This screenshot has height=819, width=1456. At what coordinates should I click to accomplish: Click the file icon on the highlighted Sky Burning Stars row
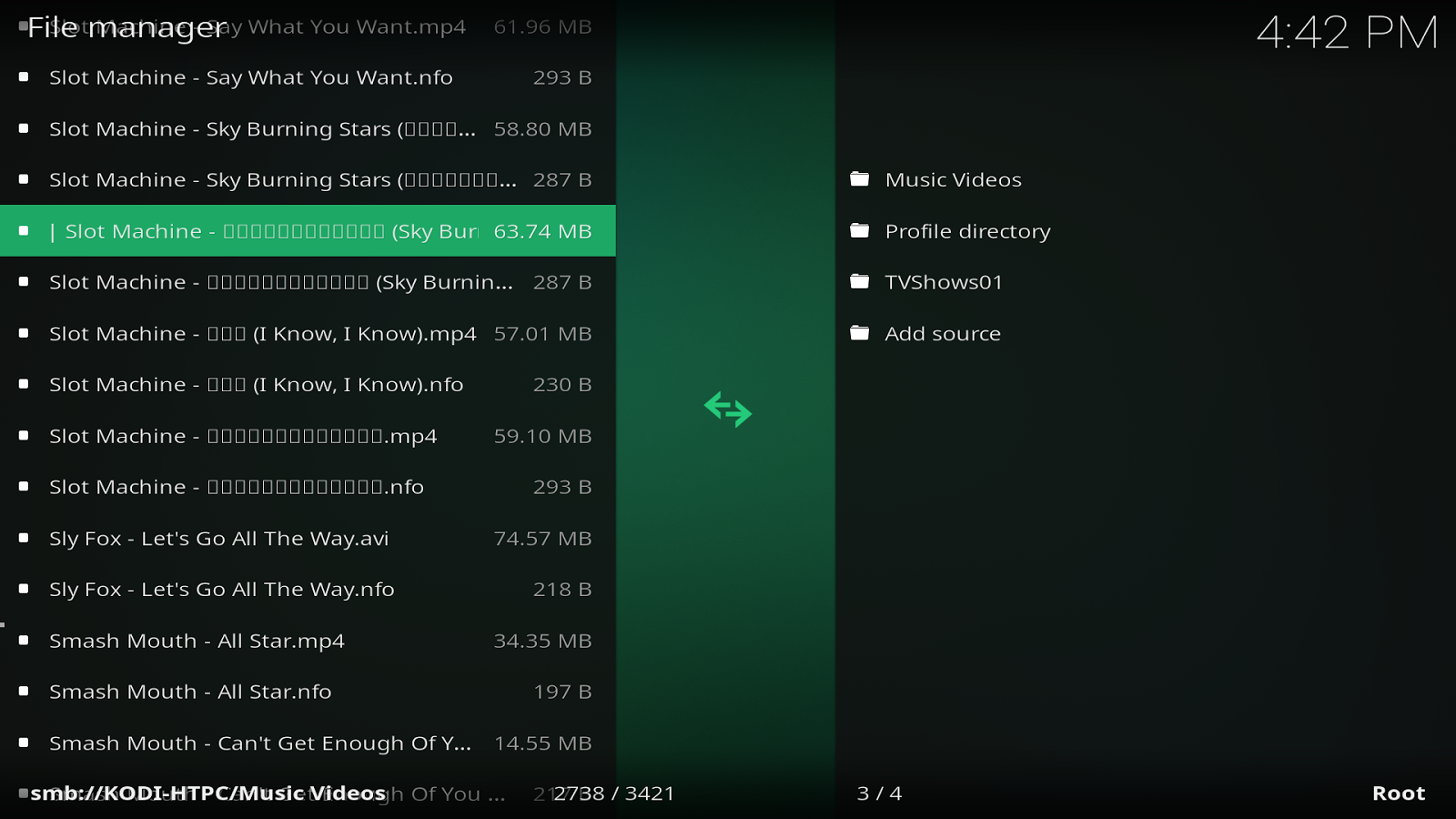point(23,230)
